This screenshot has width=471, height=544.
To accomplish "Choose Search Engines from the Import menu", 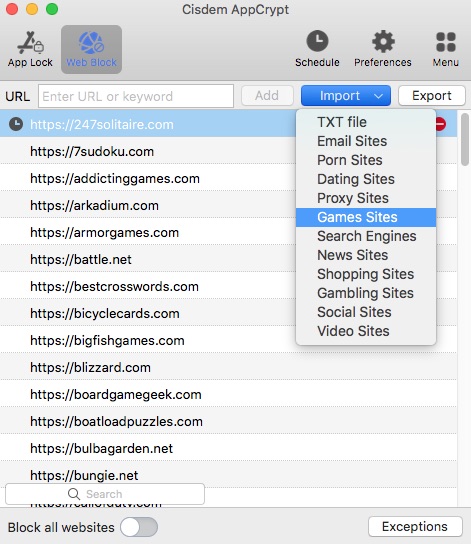I will (x=366, y=236).
